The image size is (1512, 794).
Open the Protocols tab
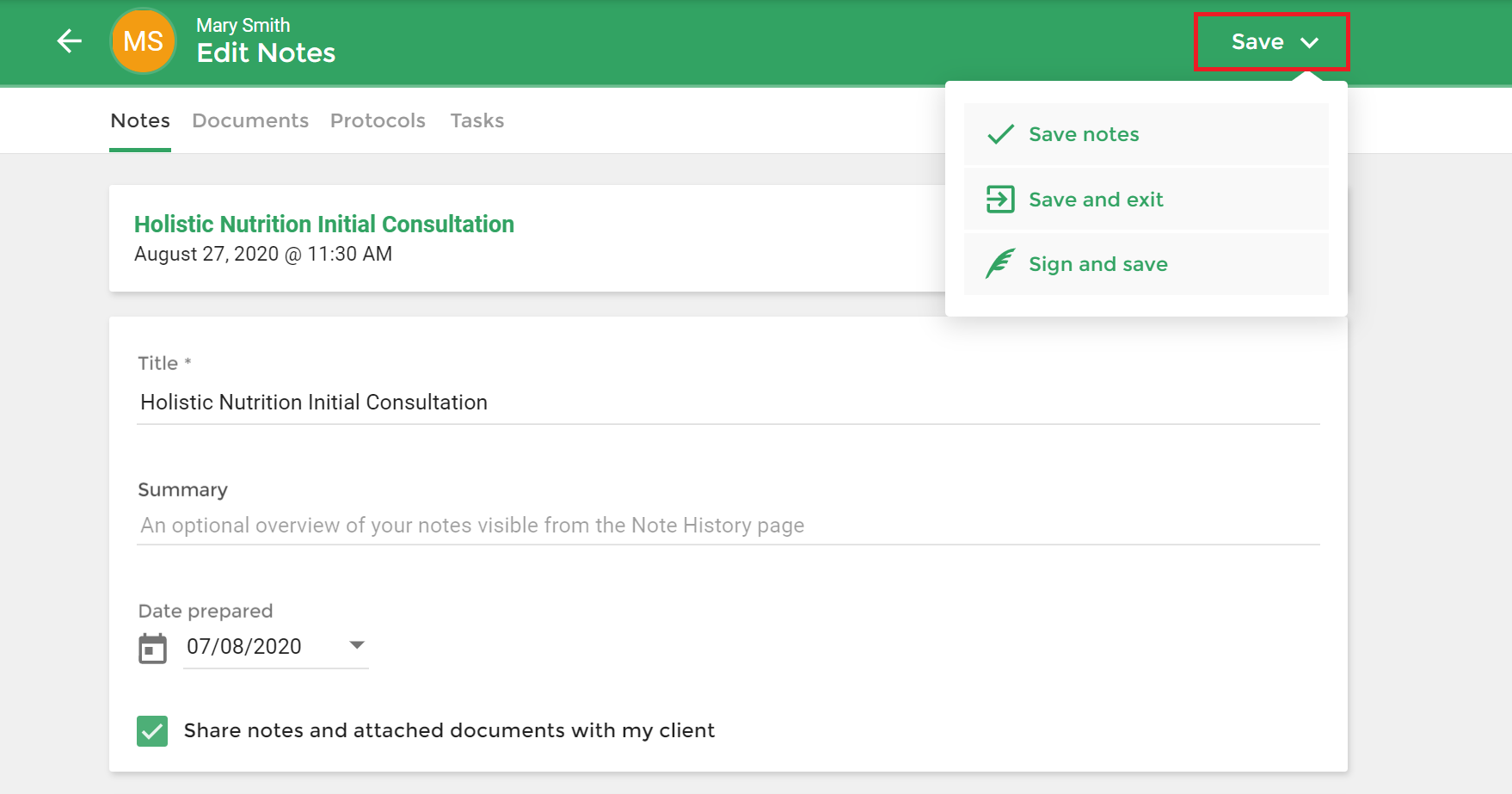coord(378,120)
